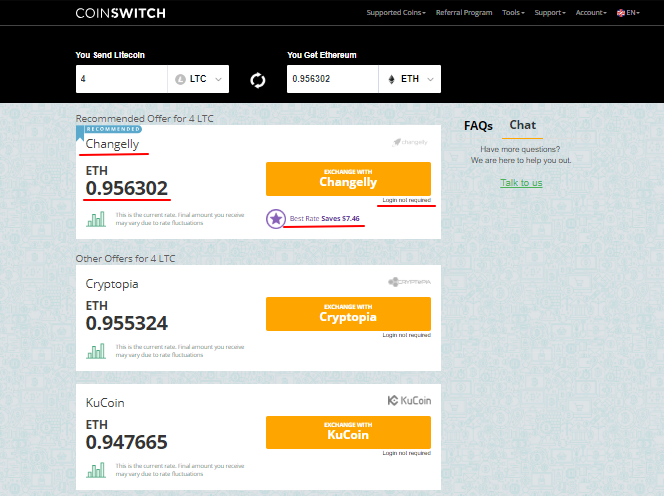Click the 0.956302 ETH rate value

127,188
